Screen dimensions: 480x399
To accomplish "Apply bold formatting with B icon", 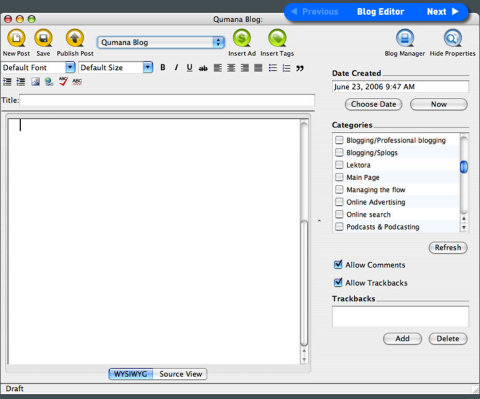I will coord(163,68).
